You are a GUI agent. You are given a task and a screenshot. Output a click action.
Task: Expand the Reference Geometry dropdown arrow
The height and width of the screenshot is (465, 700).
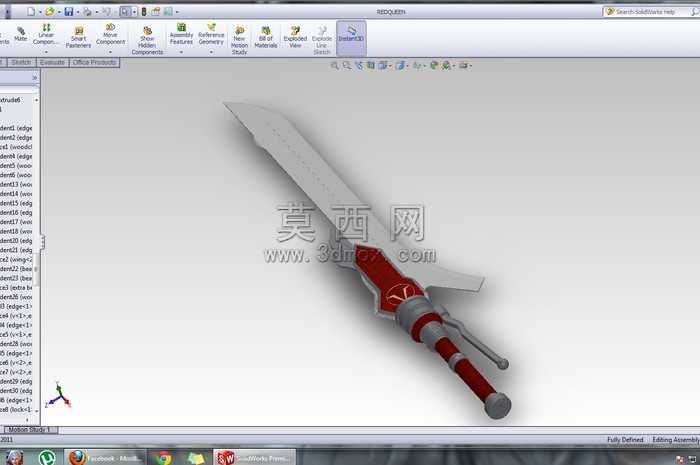[x=211, y=52]
